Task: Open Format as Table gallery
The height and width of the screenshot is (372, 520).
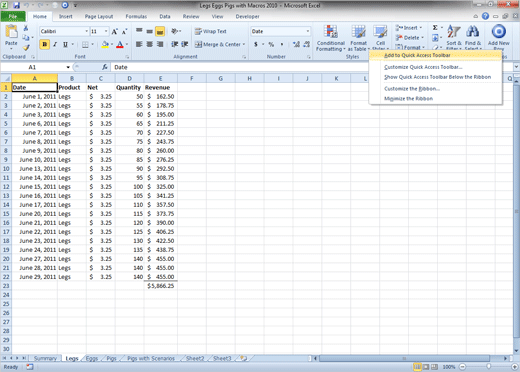Action: (x=358, y=38)
